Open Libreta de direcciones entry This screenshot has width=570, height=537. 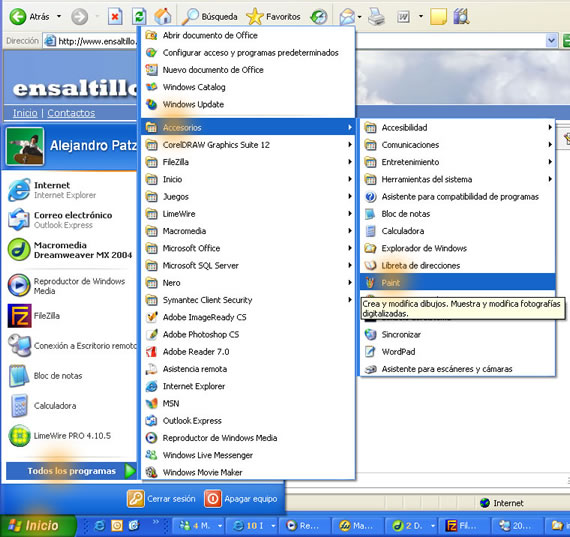click(458, 265)
